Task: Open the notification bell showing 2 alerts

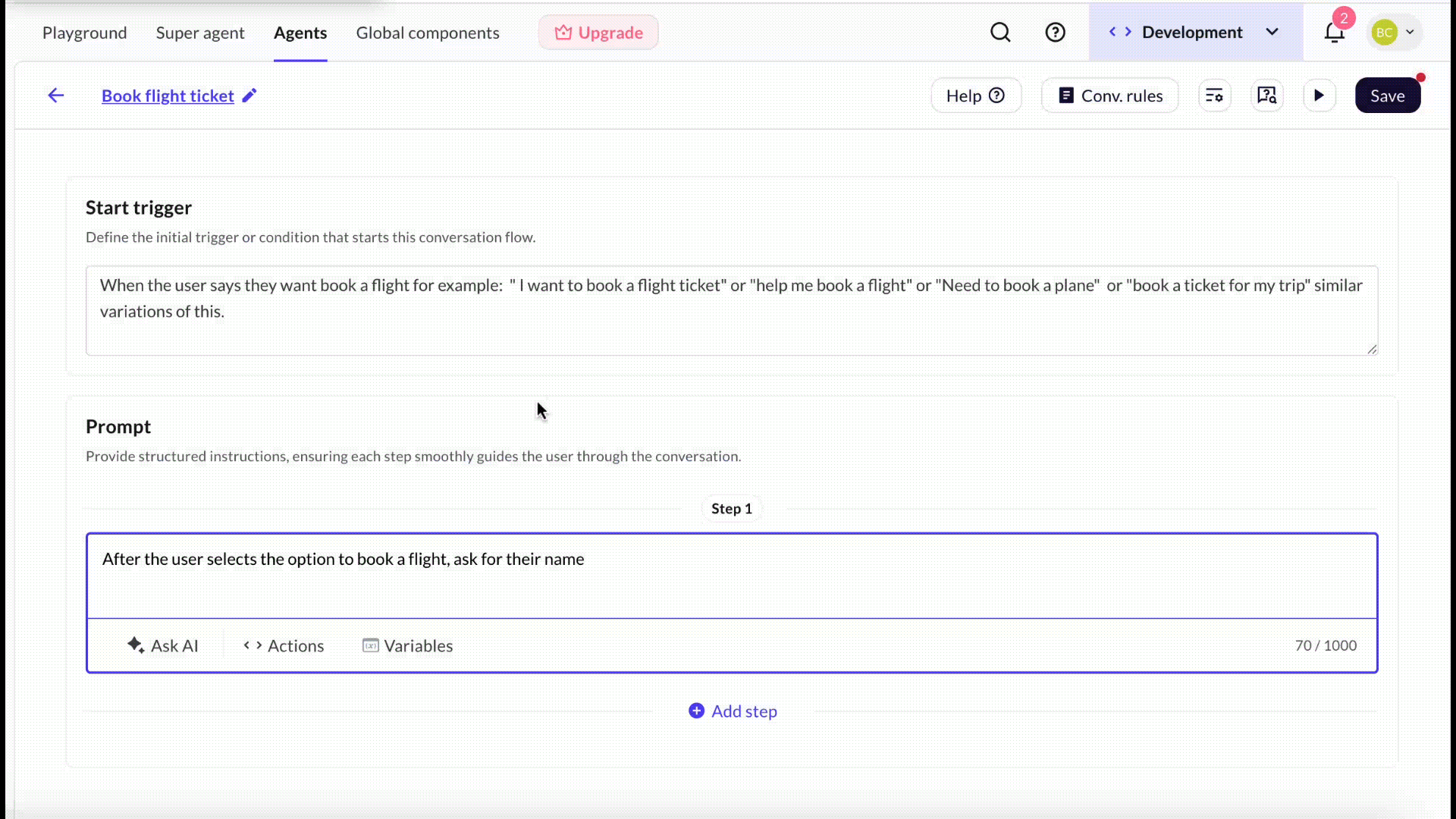Action: tap(1334, 32)
